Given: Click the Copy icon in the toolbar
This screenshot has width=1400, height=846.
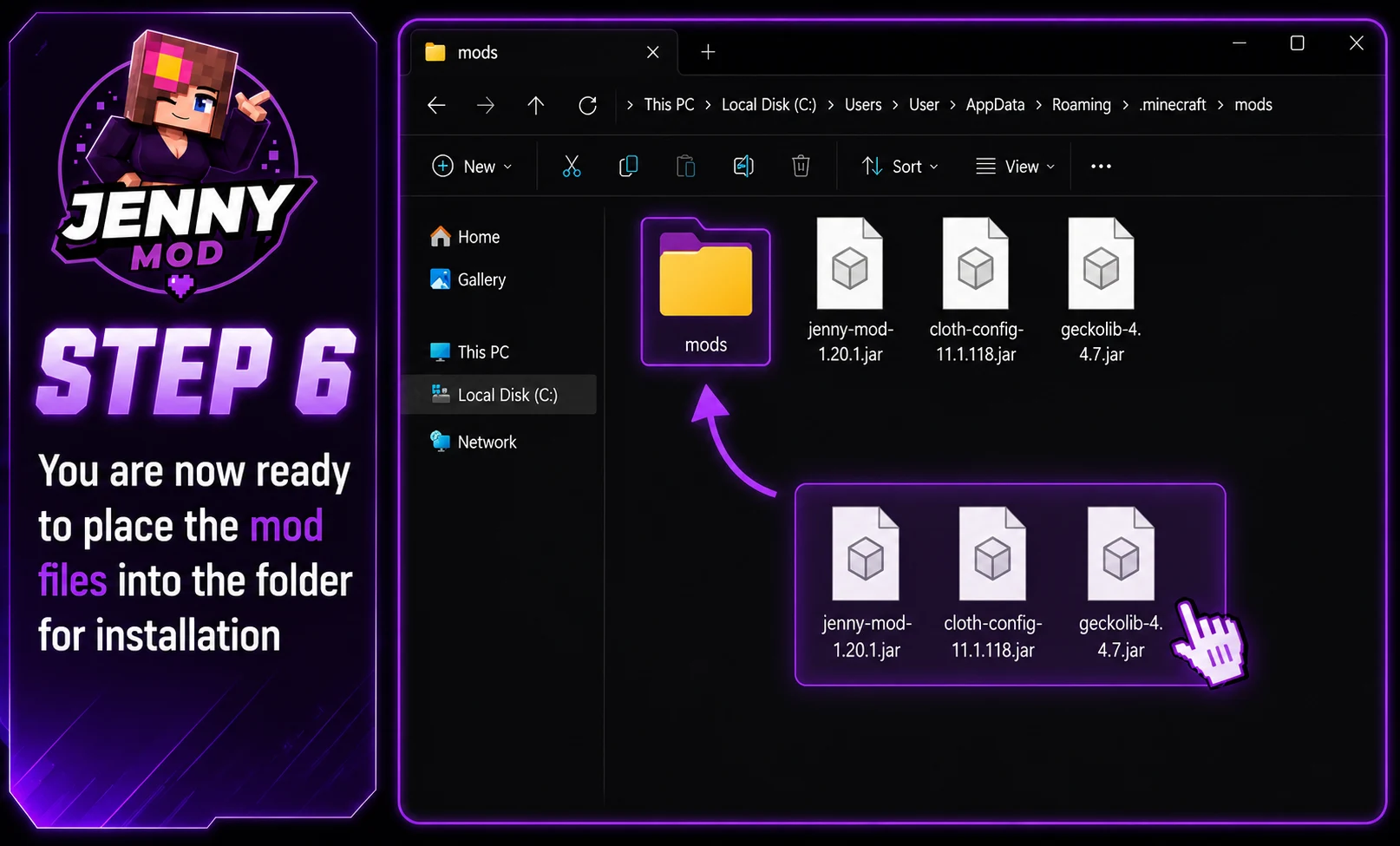Looking at the screenshot, I should 629,166.
